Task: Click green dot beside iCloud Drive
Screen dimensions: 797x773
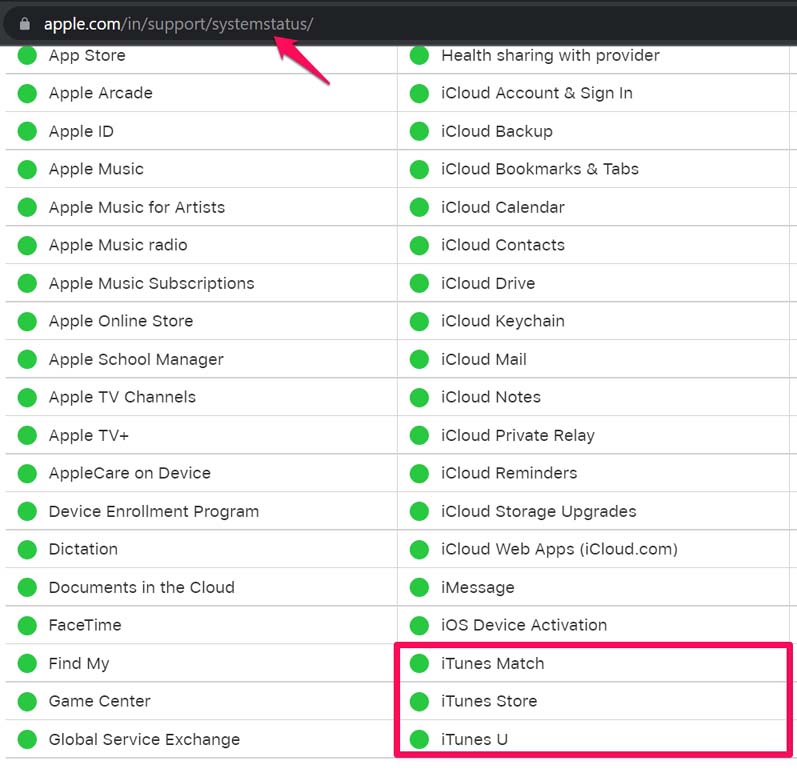Action: [x=419, y=284]
